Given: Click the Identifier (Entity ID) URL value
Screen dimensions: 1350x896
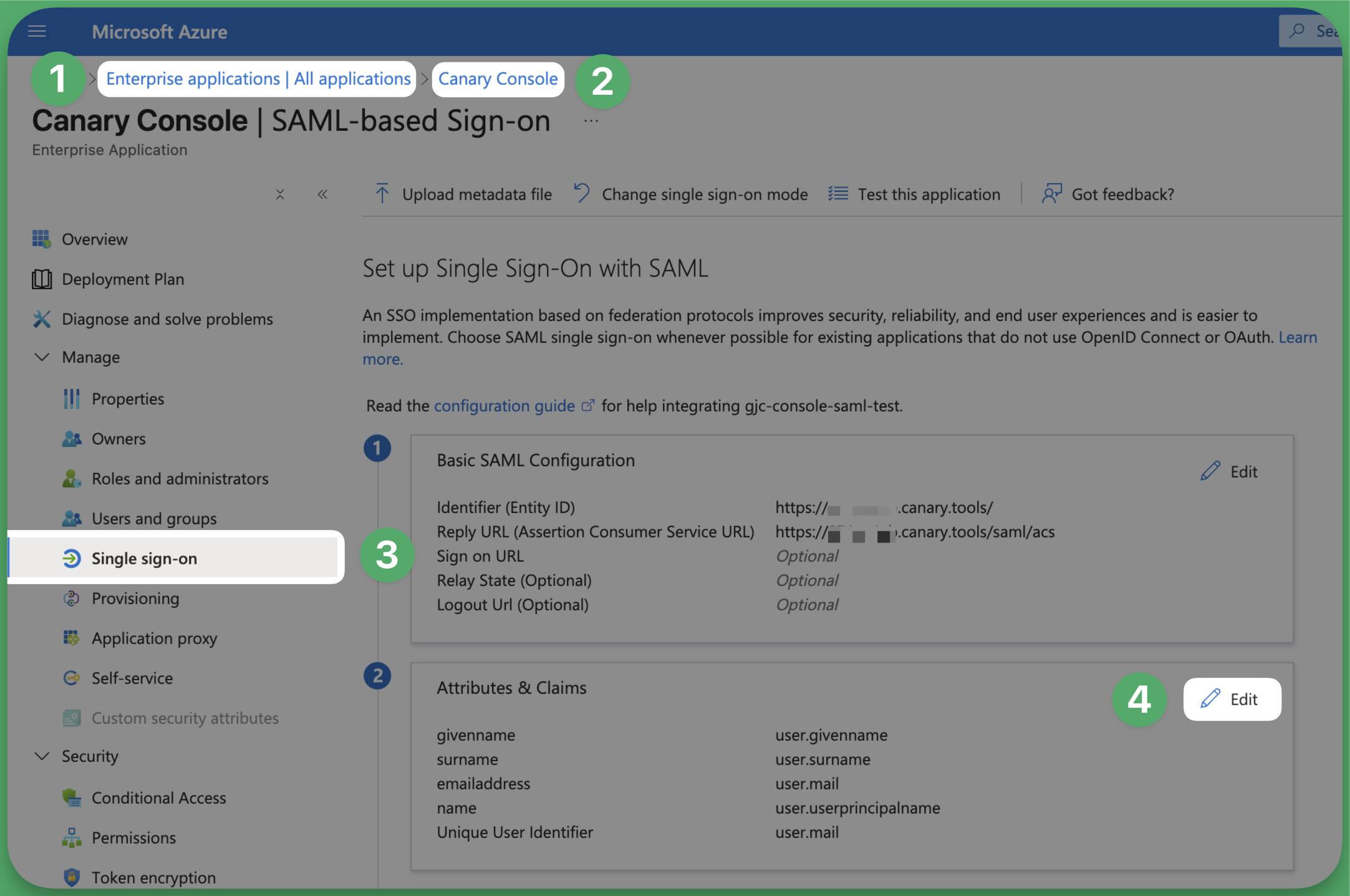Looking at the screenshot, I should pos(884,508).
